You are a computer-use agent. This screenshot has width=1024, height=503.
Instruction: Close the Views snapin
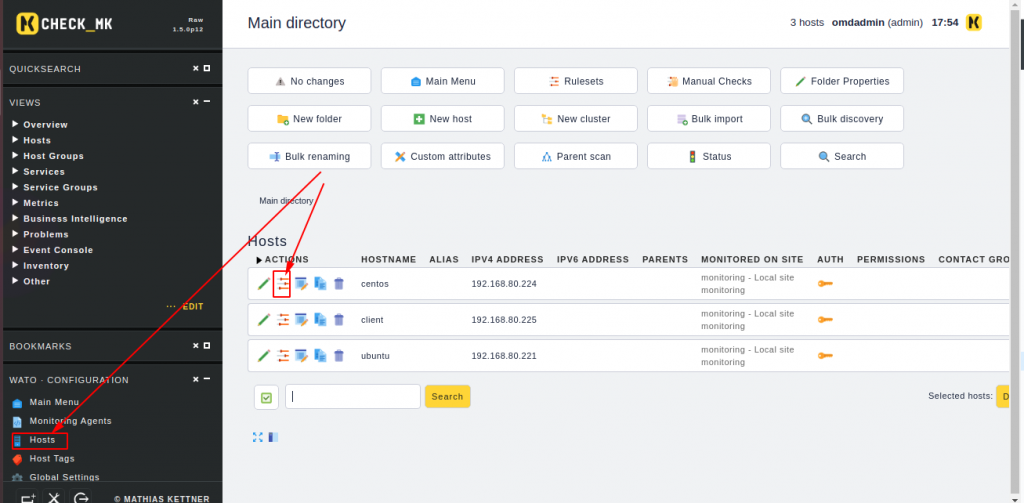[195, 102]
